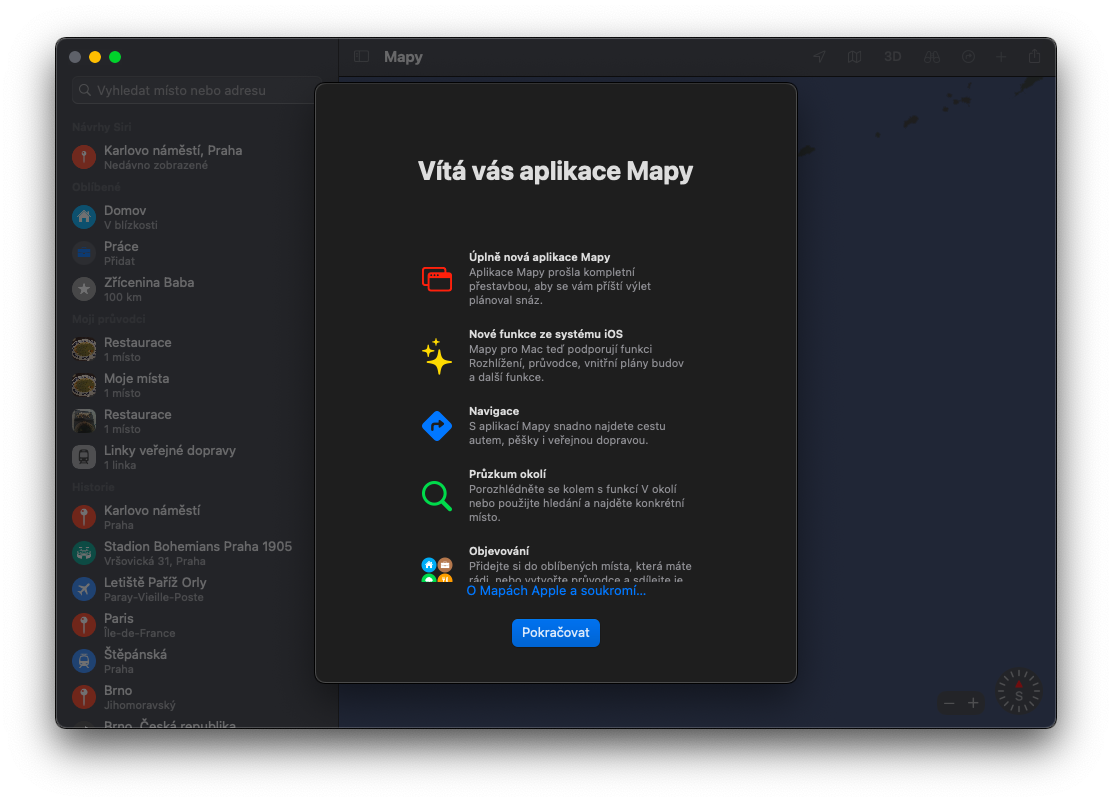Click the Pokračovat button

coord(555,633)
